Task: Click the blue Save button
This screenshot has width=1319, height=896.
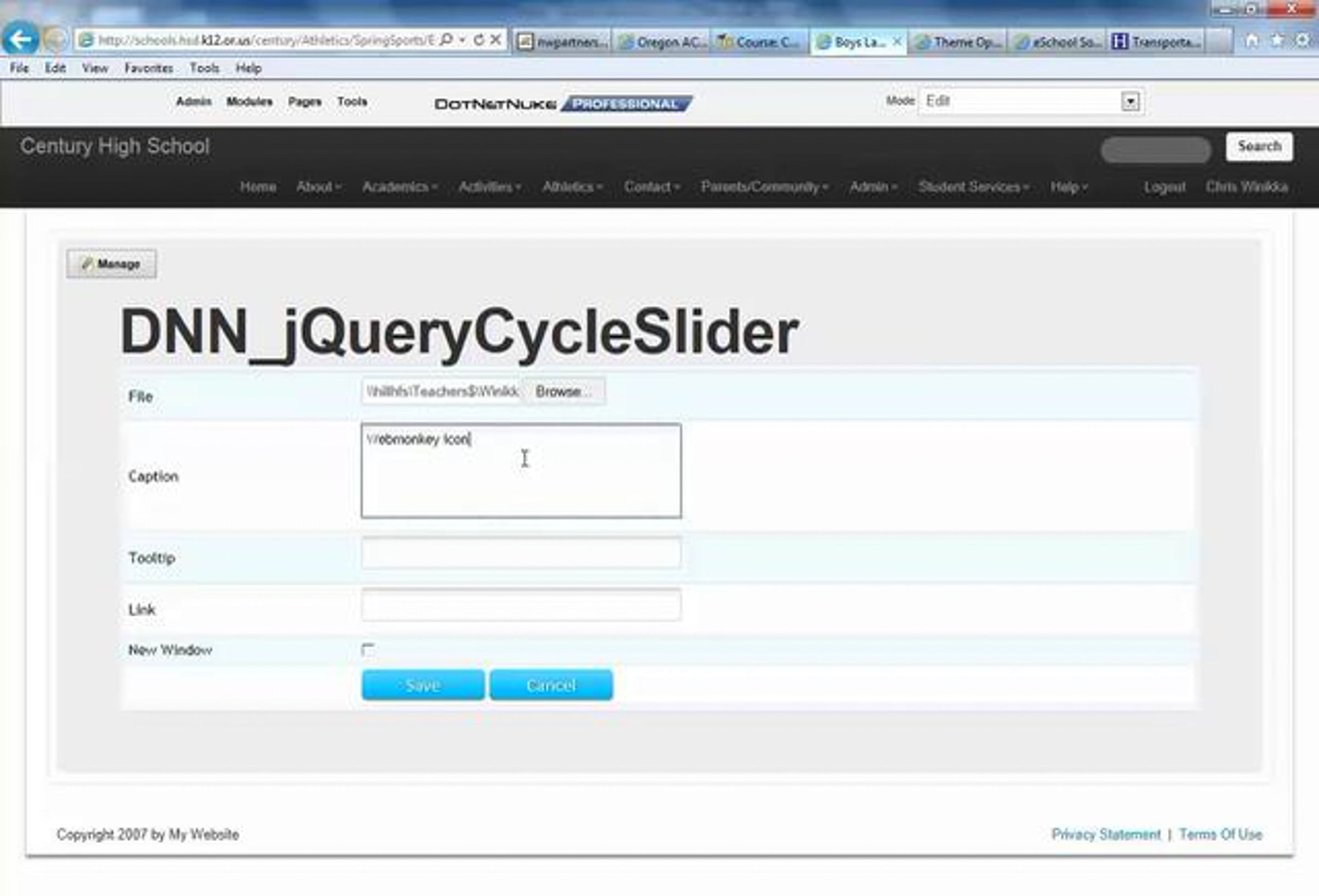Action: click(423, 685)
